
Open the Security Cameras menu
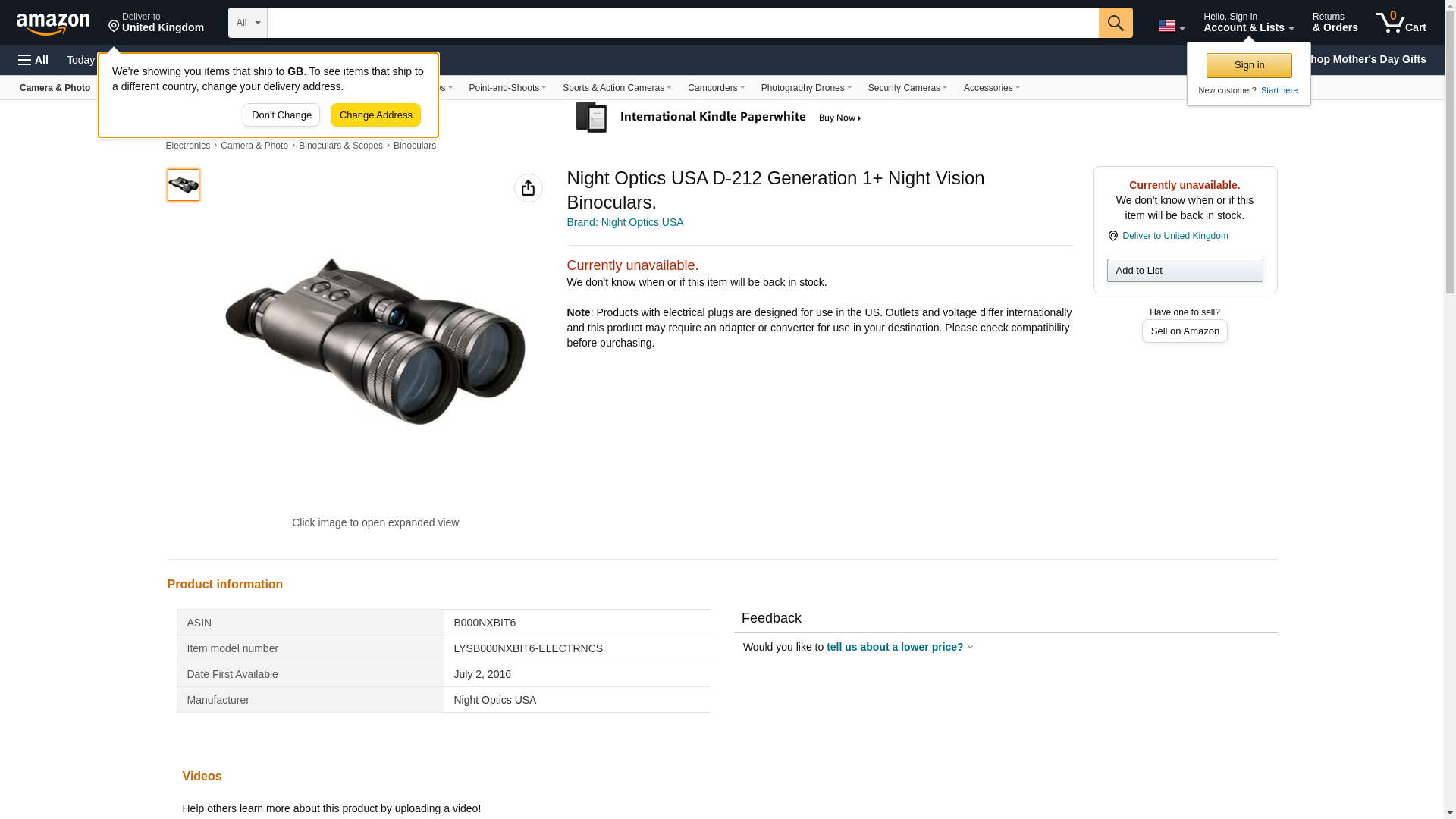point(907,88)
